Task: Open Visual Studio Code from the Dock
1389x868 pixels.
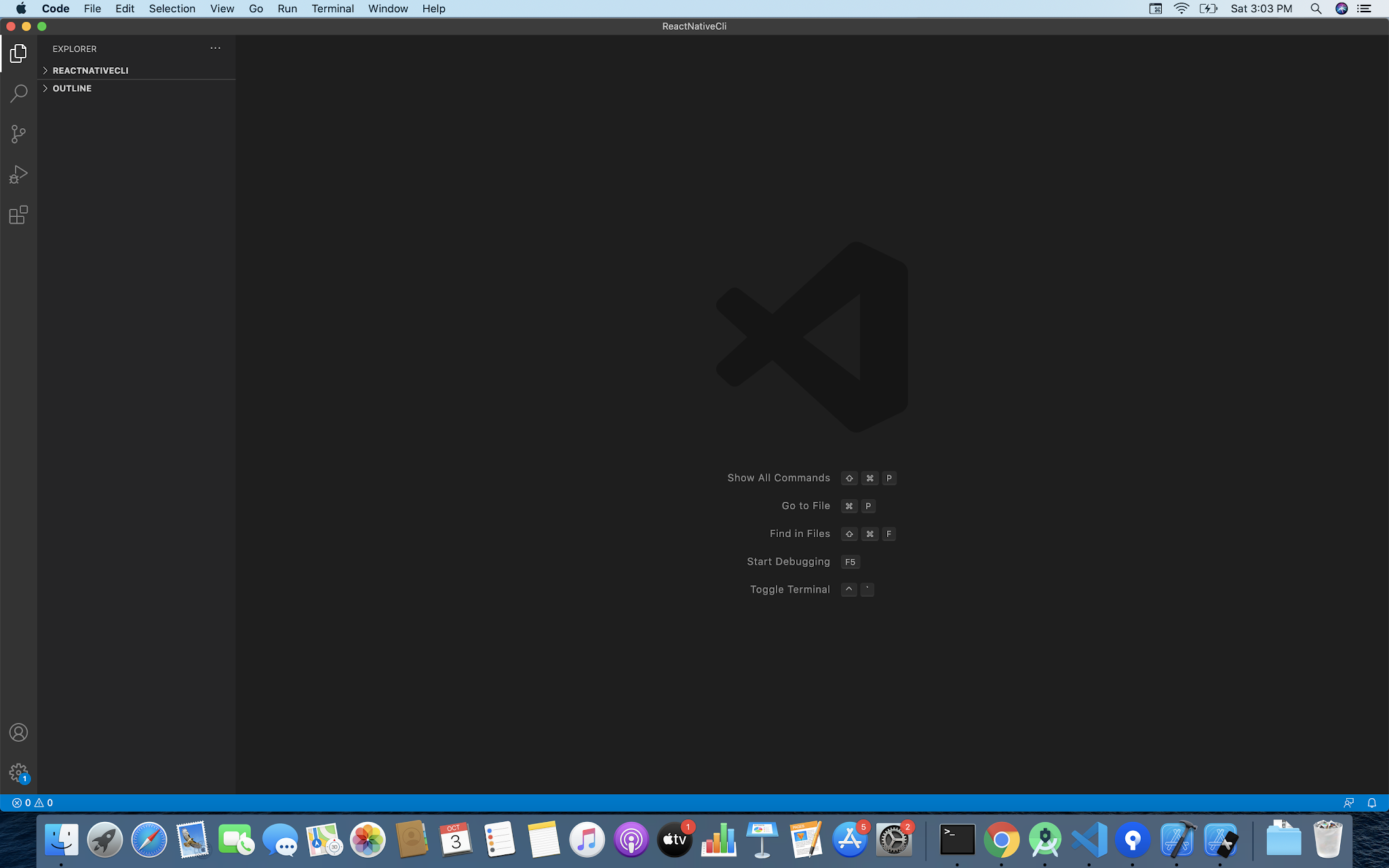Action: [1089, 840]
